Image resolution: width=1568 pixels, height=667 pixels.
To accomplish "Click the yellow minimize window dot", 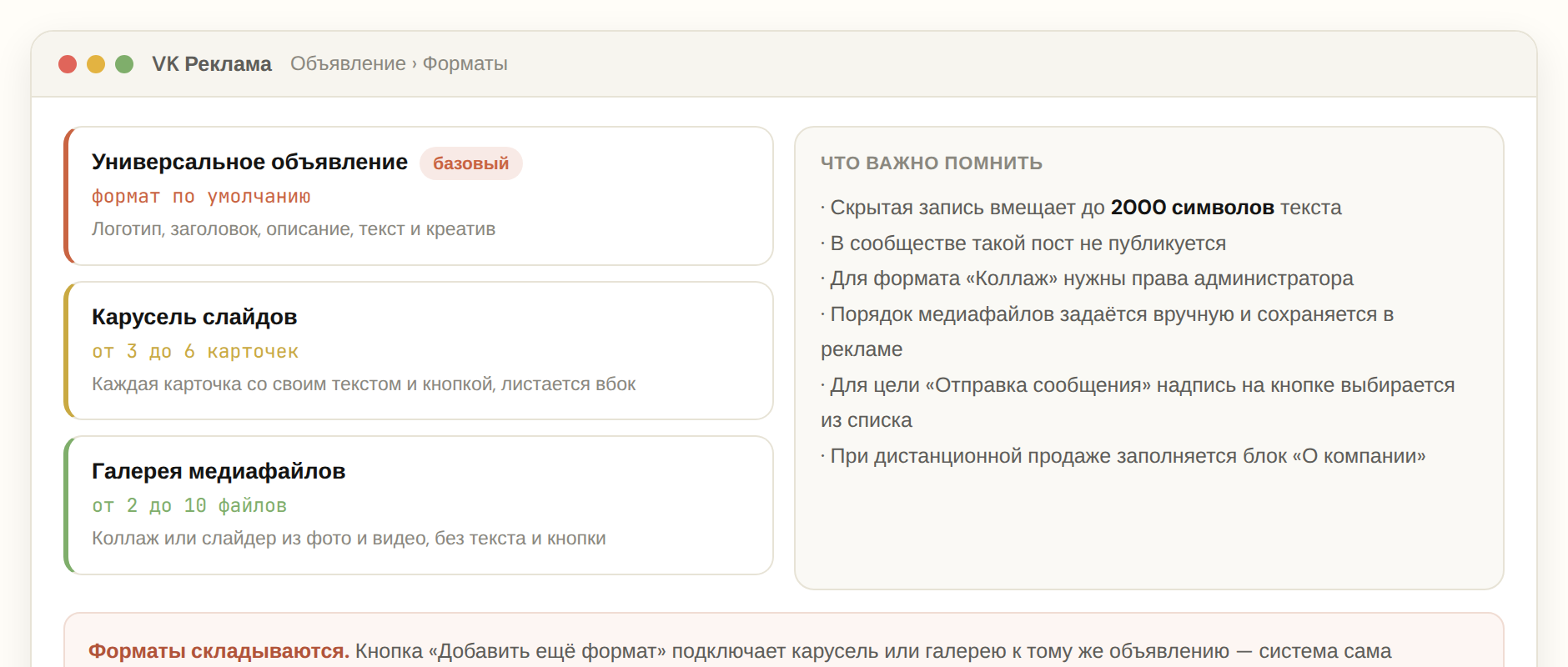I will 96,64.
